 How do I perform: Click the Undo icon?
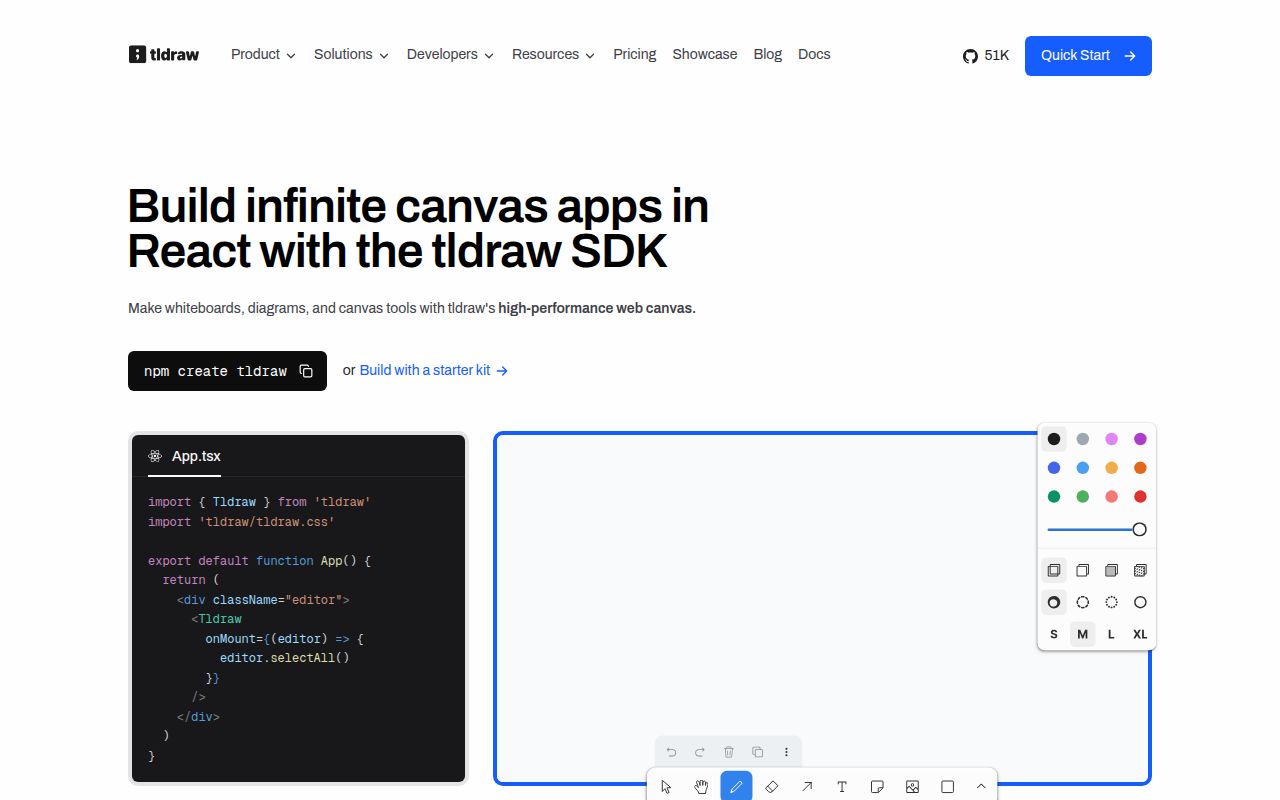(x=671, y=752)
